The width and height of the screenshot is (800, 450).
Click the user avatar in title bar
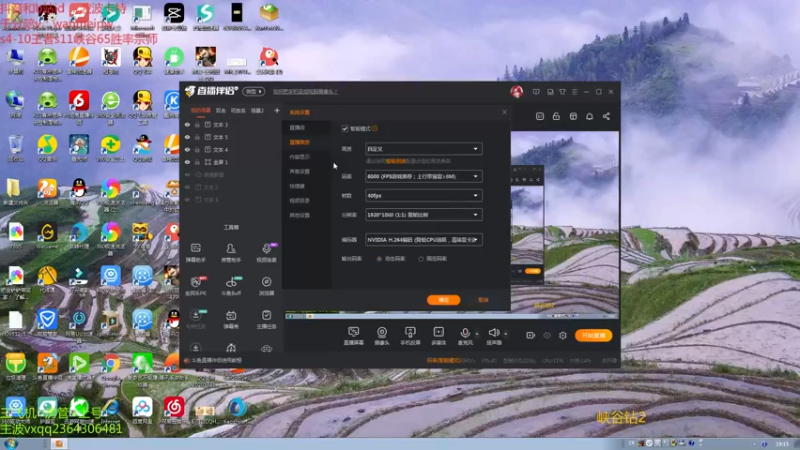pyautogui.click(x=516, y=91)
